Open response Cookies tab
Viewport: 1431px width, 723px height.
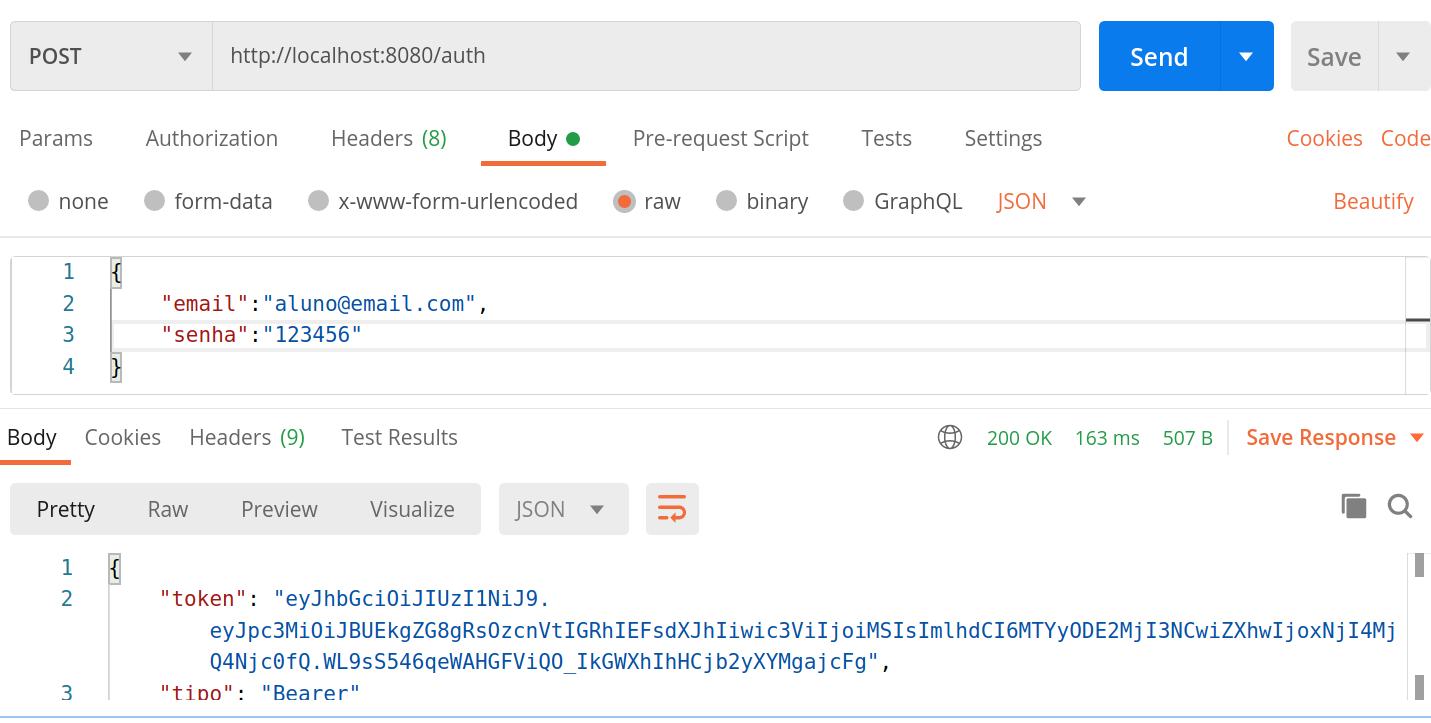click(123, 437)
